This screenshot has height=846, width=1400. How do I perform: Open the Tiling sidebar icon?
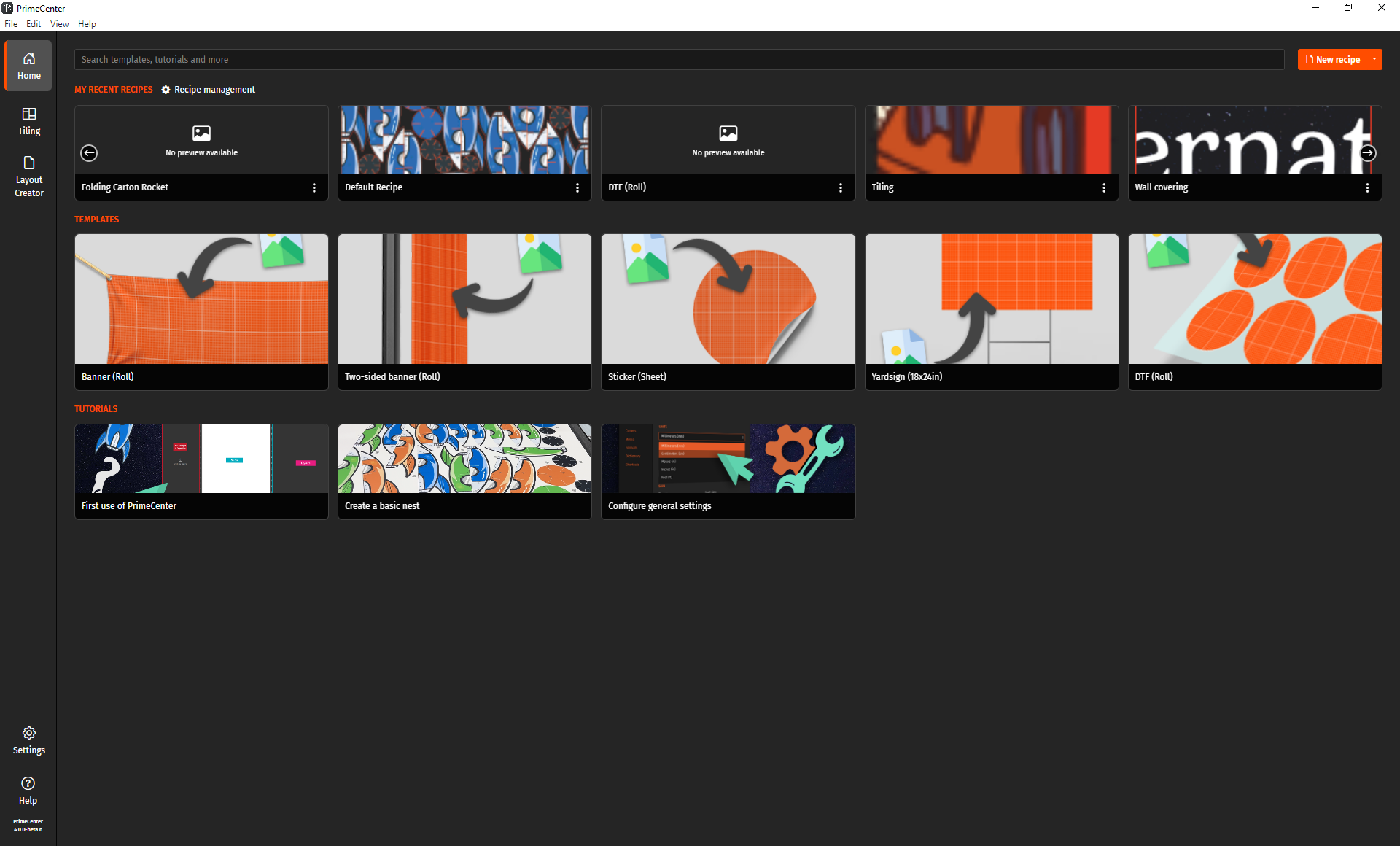[29, 120]
